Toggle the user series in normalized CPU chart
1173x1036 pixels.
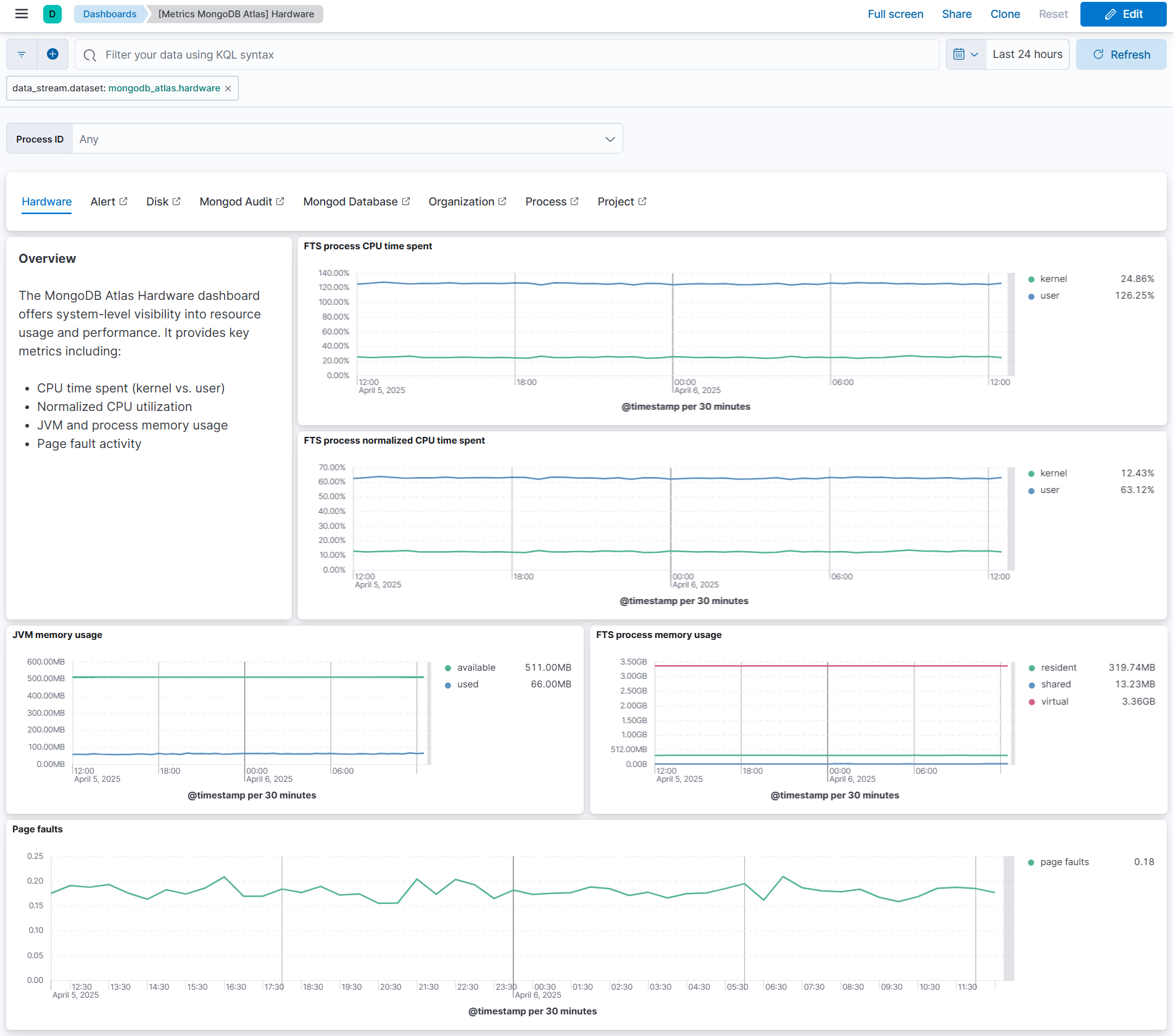coord(1050,489)
